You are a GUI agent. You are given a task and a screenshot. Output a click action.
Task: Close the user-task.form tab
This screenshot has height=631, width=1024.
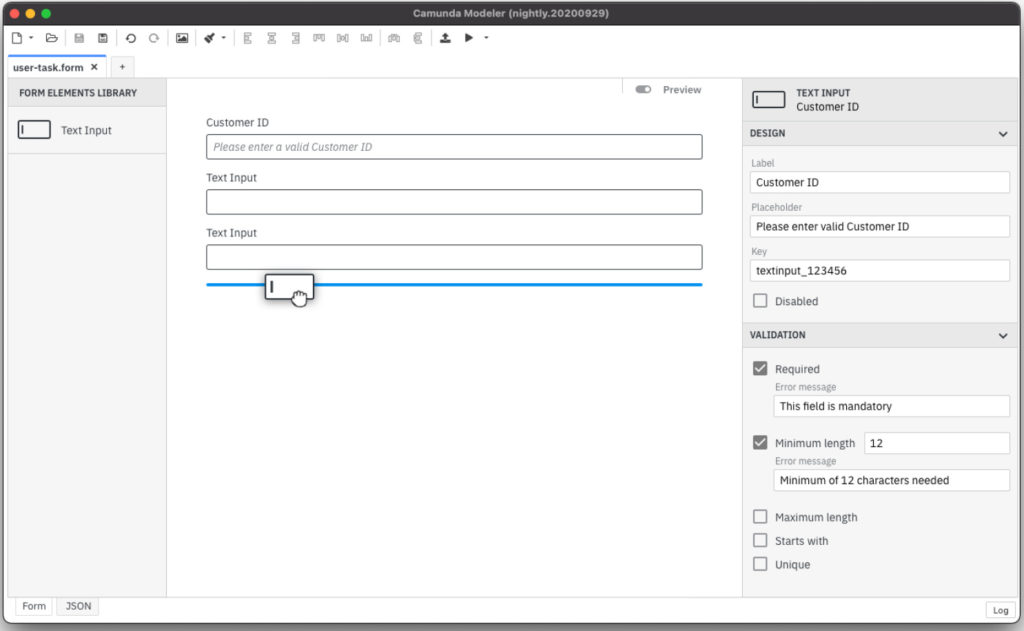click(x=94, y=67)
